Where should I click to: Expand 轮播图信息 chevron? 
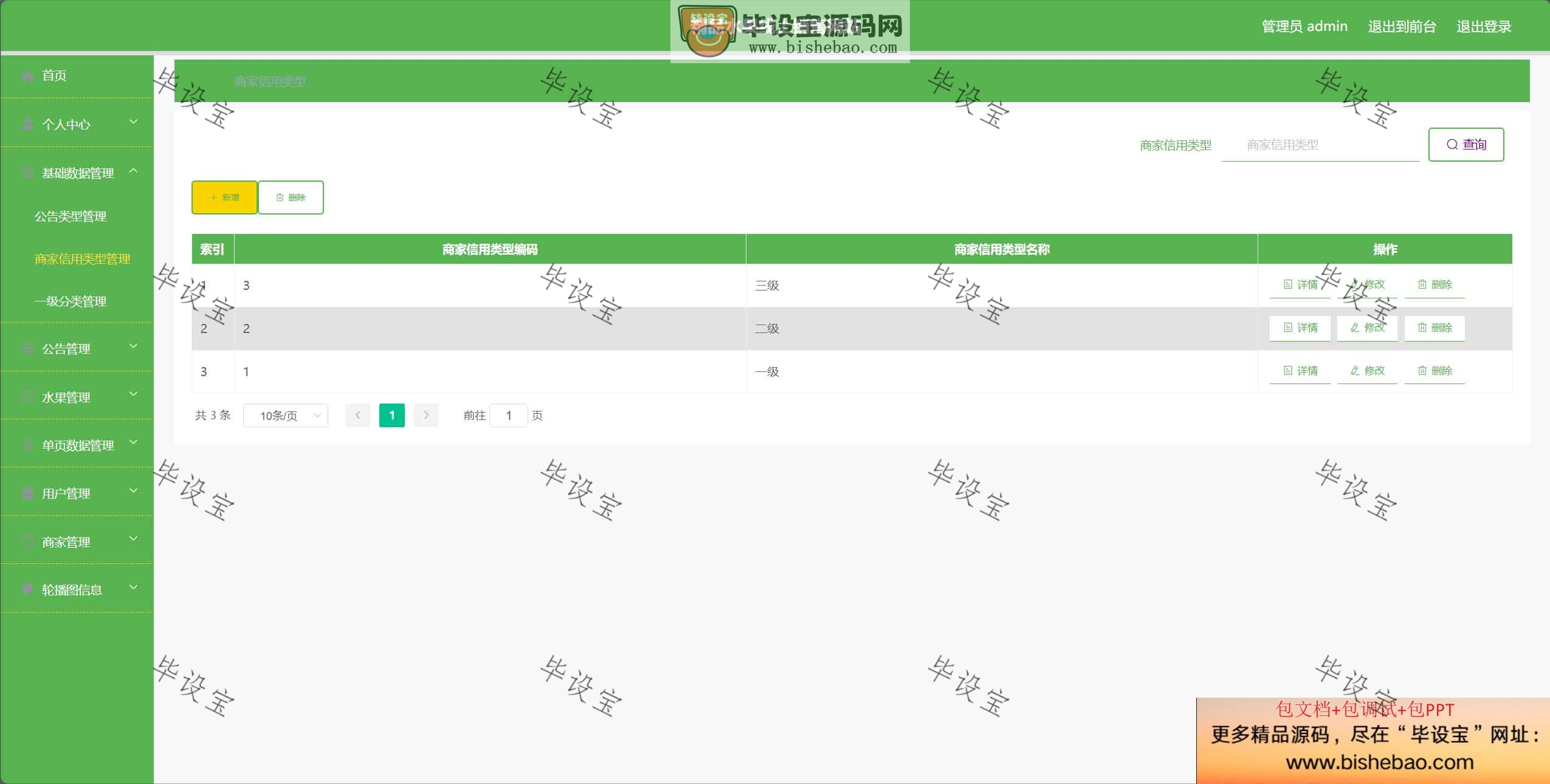point(134,588)
